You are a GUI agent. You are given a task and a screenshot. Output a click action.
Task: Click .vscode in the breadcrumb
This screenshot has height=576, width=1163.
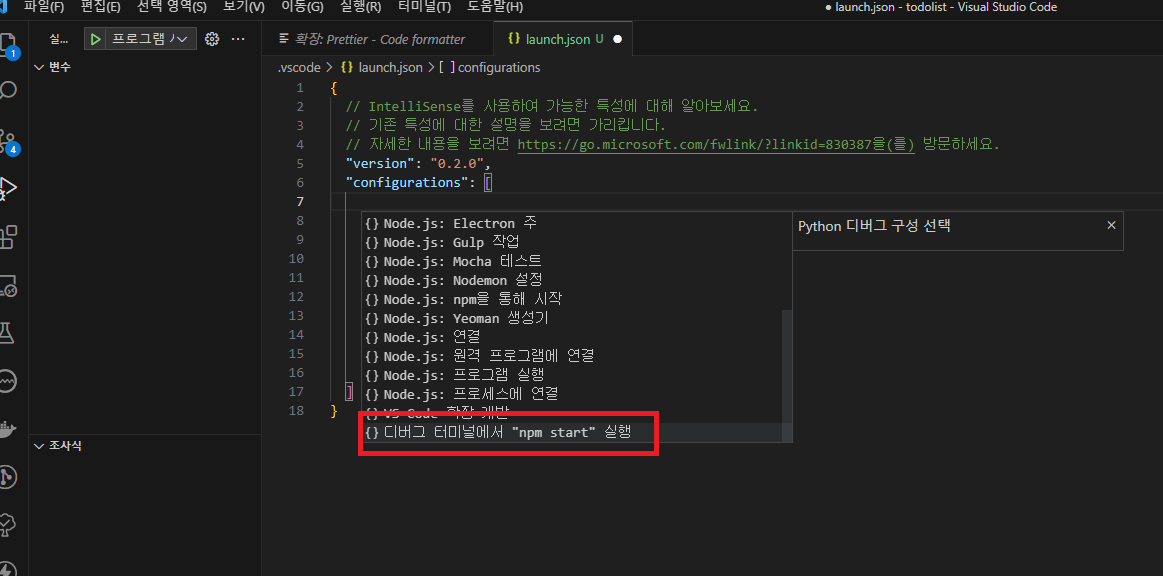pyautogui.click(x=299, y=67)
